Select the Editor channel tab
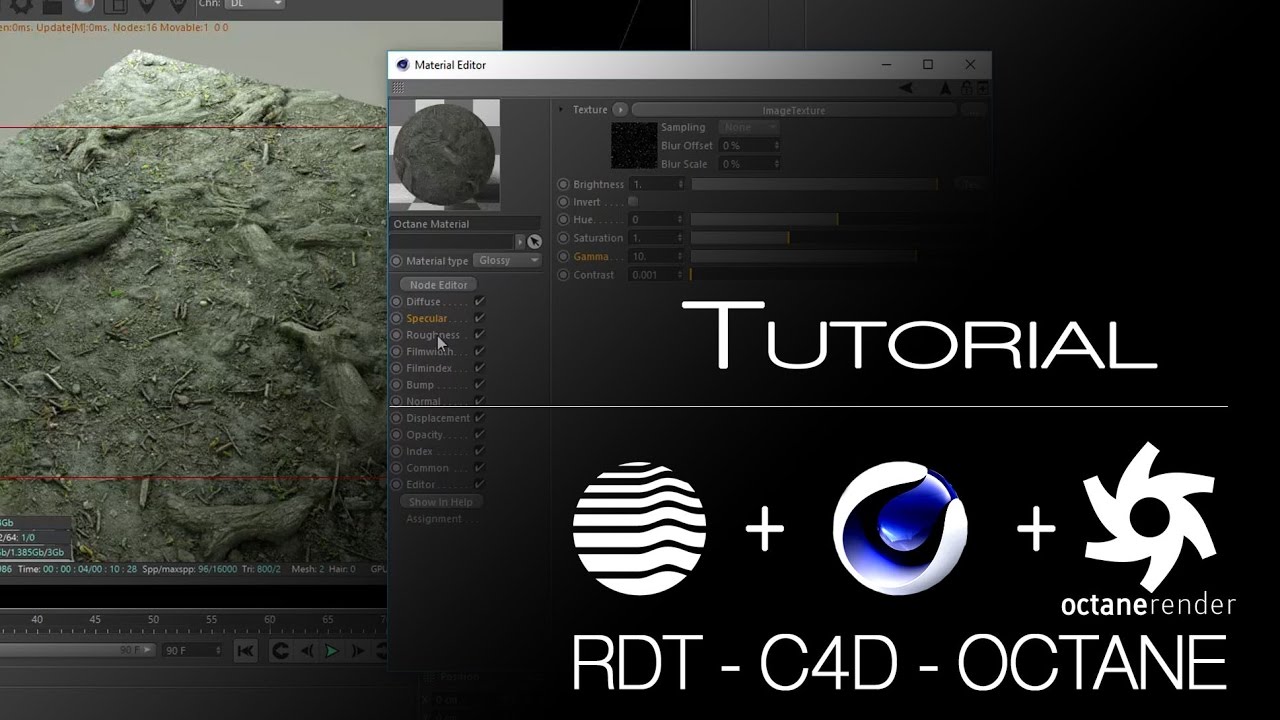The width and height of the screenshot is (1280, 720). tap(421, 485)
